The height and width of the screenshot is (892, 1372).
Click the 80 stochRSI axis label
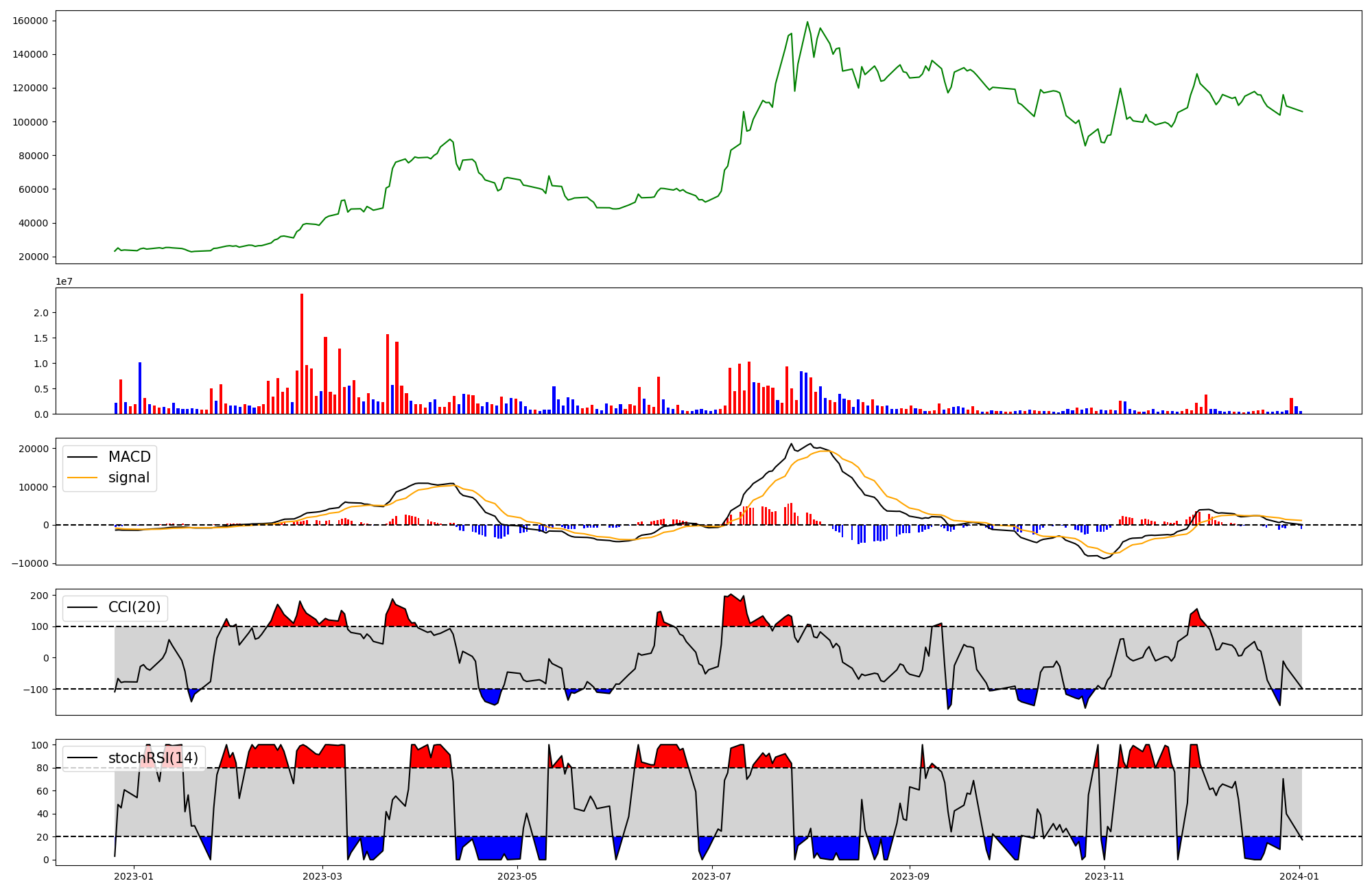click(x=43, y=768)
